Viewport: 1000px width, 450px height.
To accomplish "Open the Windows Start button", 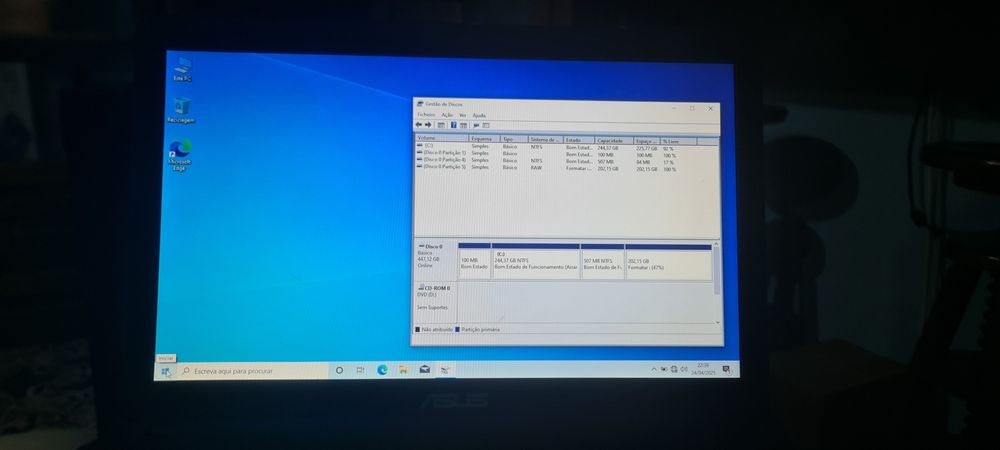I will coord(165,370).
